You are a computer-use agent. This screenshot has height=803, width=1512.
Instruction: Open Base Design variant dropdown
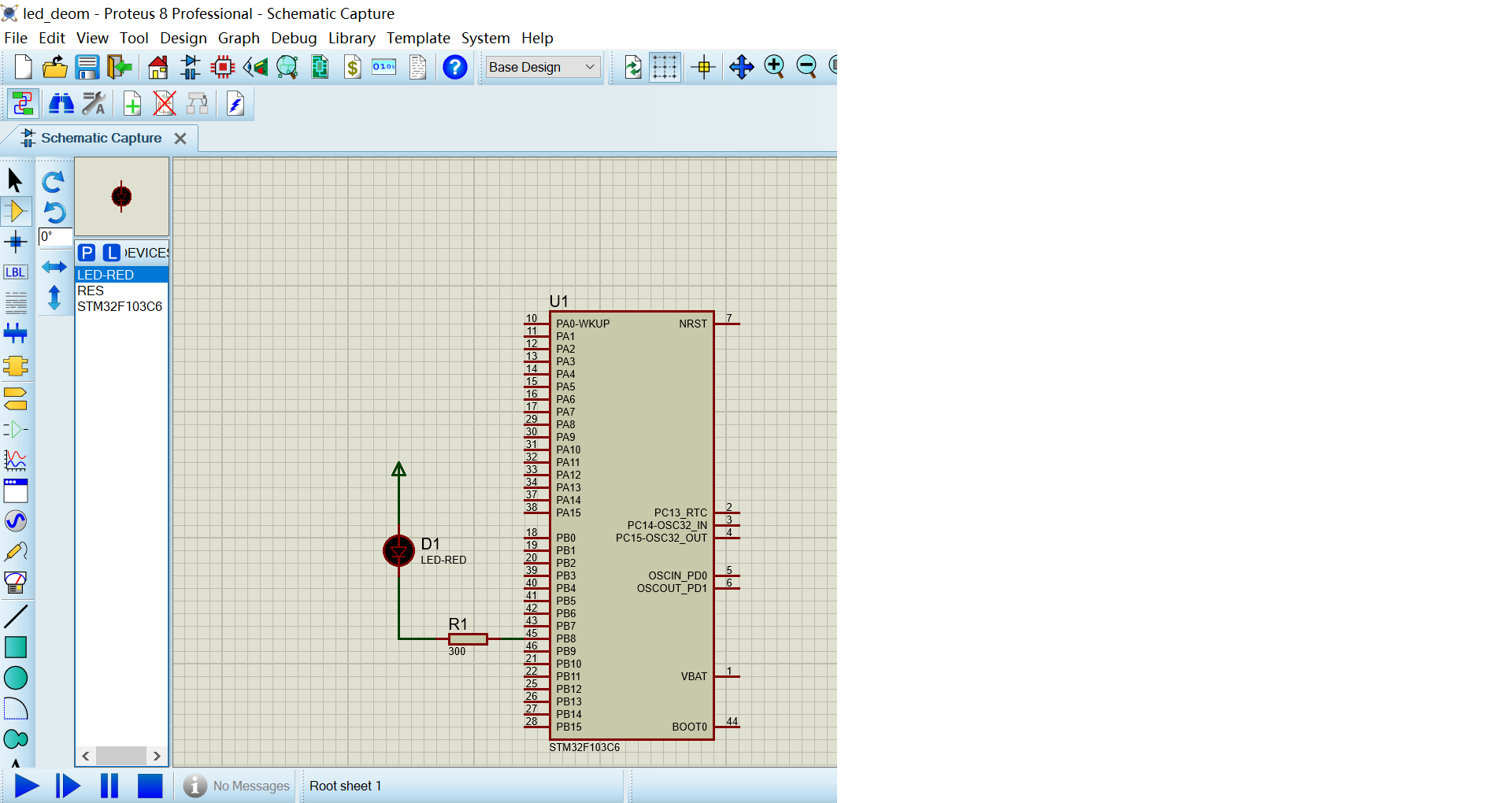[x=543, y=67]
